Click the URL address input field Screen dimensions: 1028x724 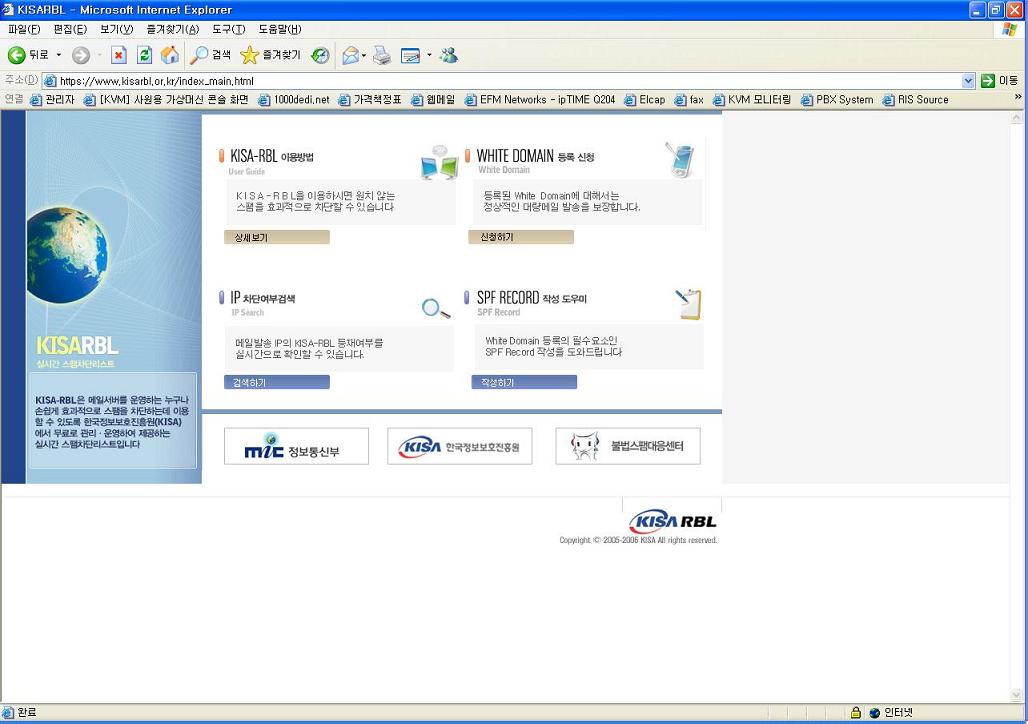pyautogui.click(x=500, y=81)
